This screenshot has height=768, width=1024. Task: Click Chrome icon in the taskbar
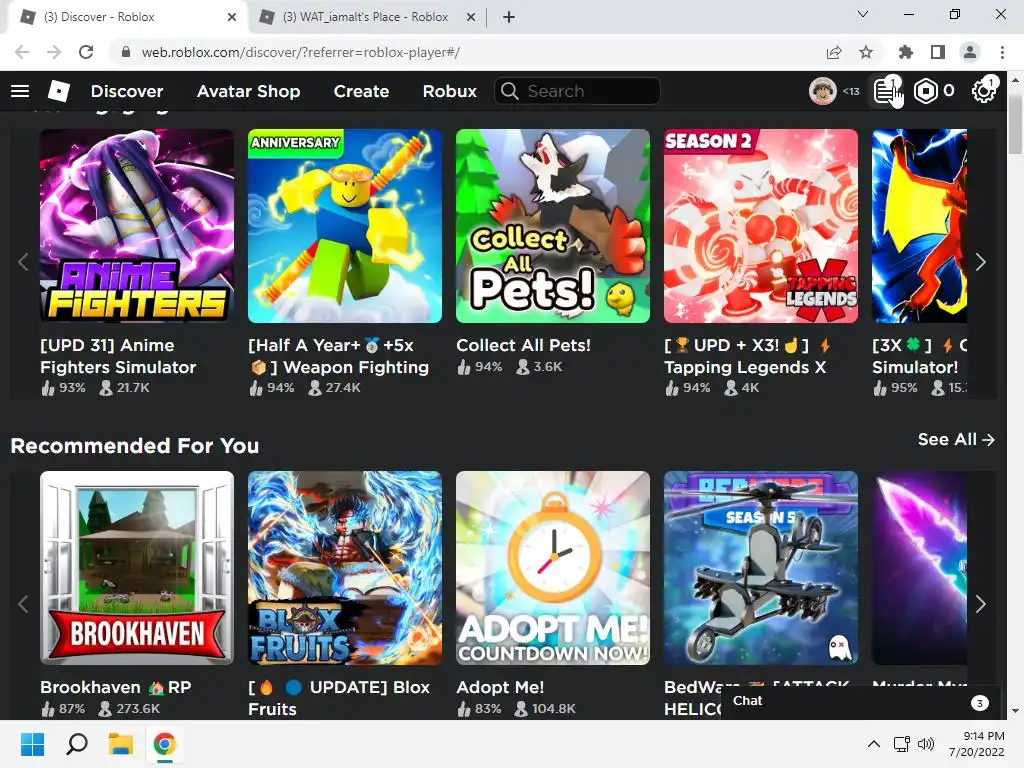click(165, 744)
